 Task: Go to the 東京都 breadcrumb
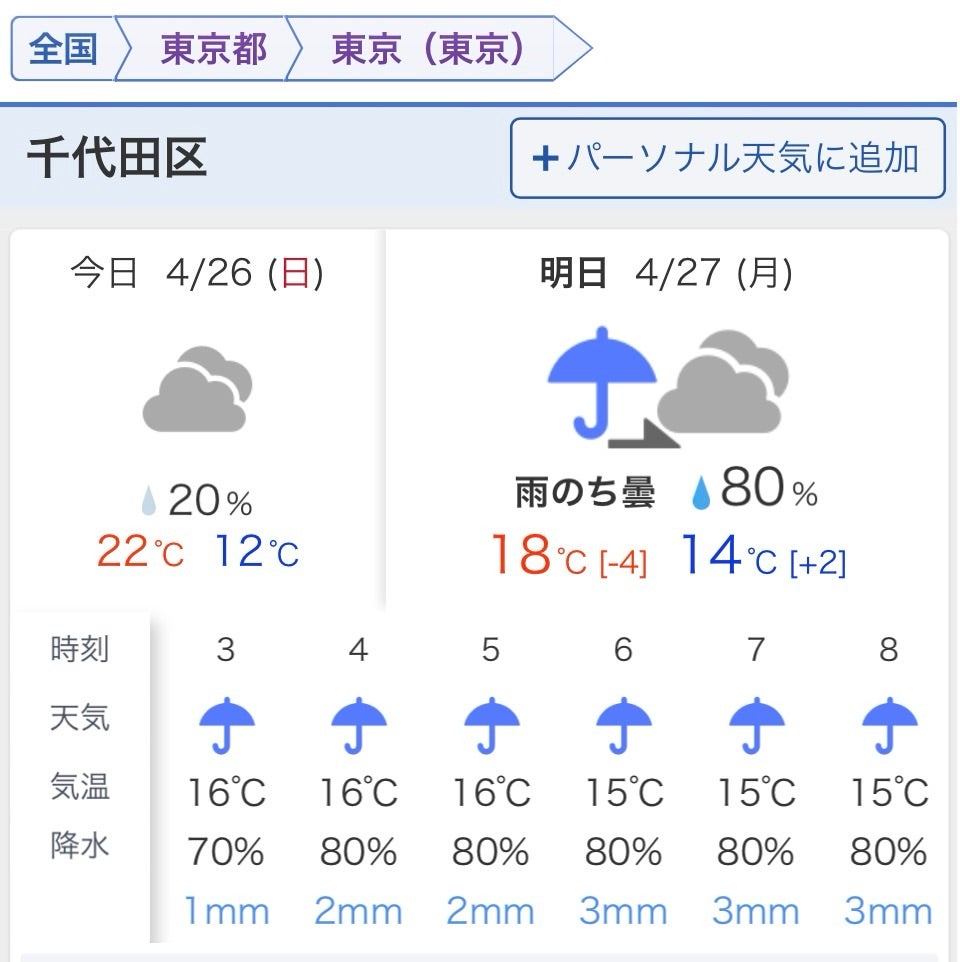pyautogui.click(x=213, y=49)
